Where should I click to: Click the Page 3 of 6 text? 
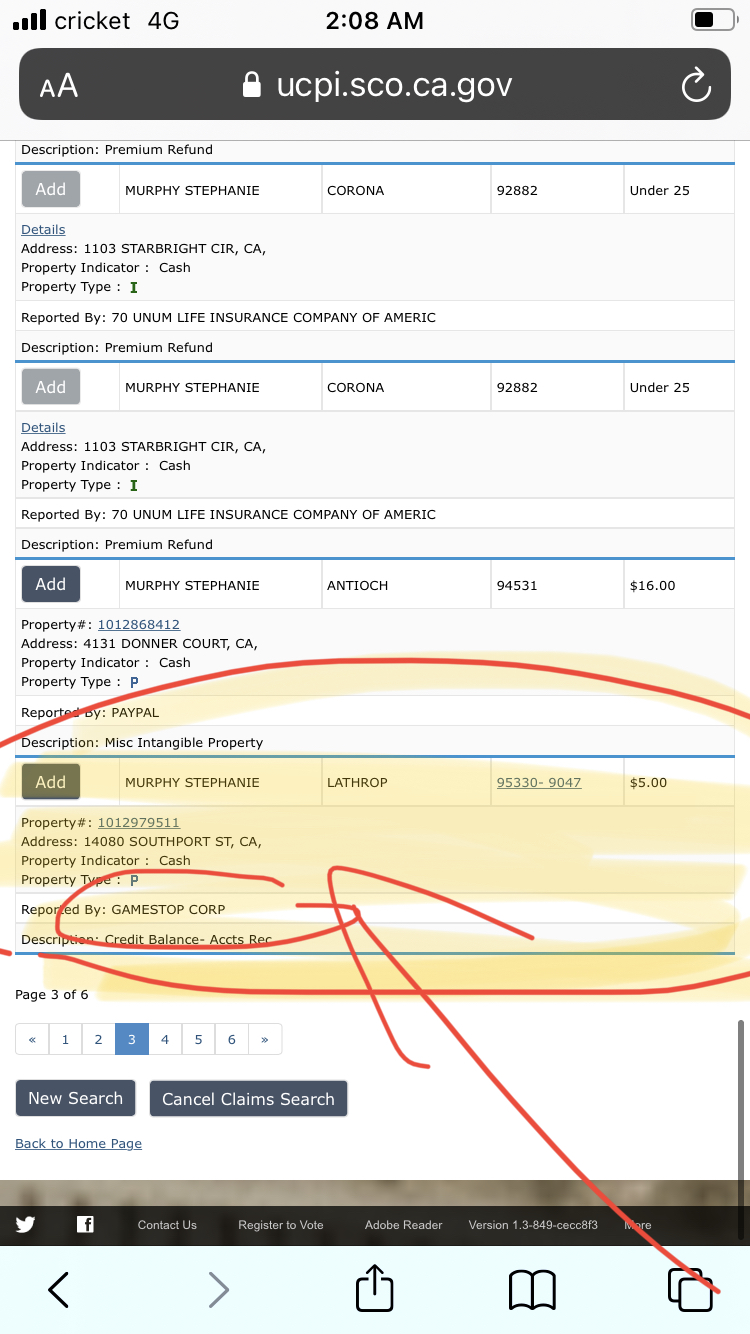pyautogui.click(x=52, y=995)
